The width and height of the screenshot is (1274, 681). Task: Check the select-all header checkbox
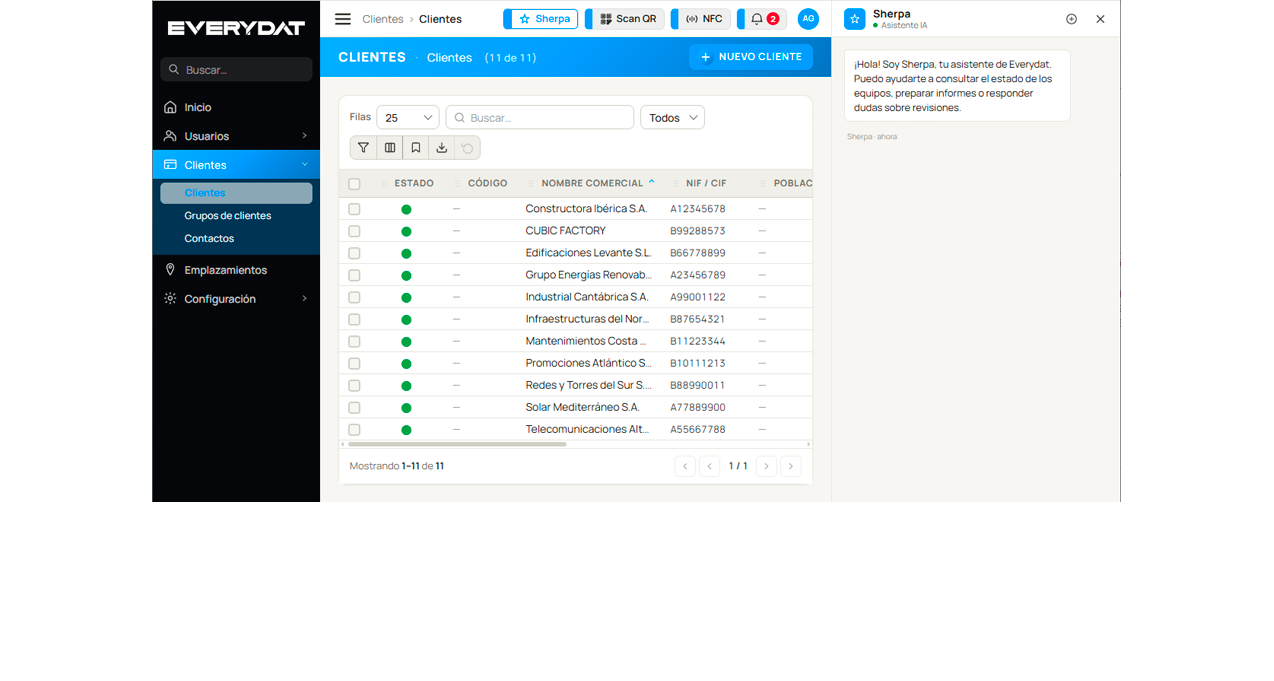(x=354, y=184)
